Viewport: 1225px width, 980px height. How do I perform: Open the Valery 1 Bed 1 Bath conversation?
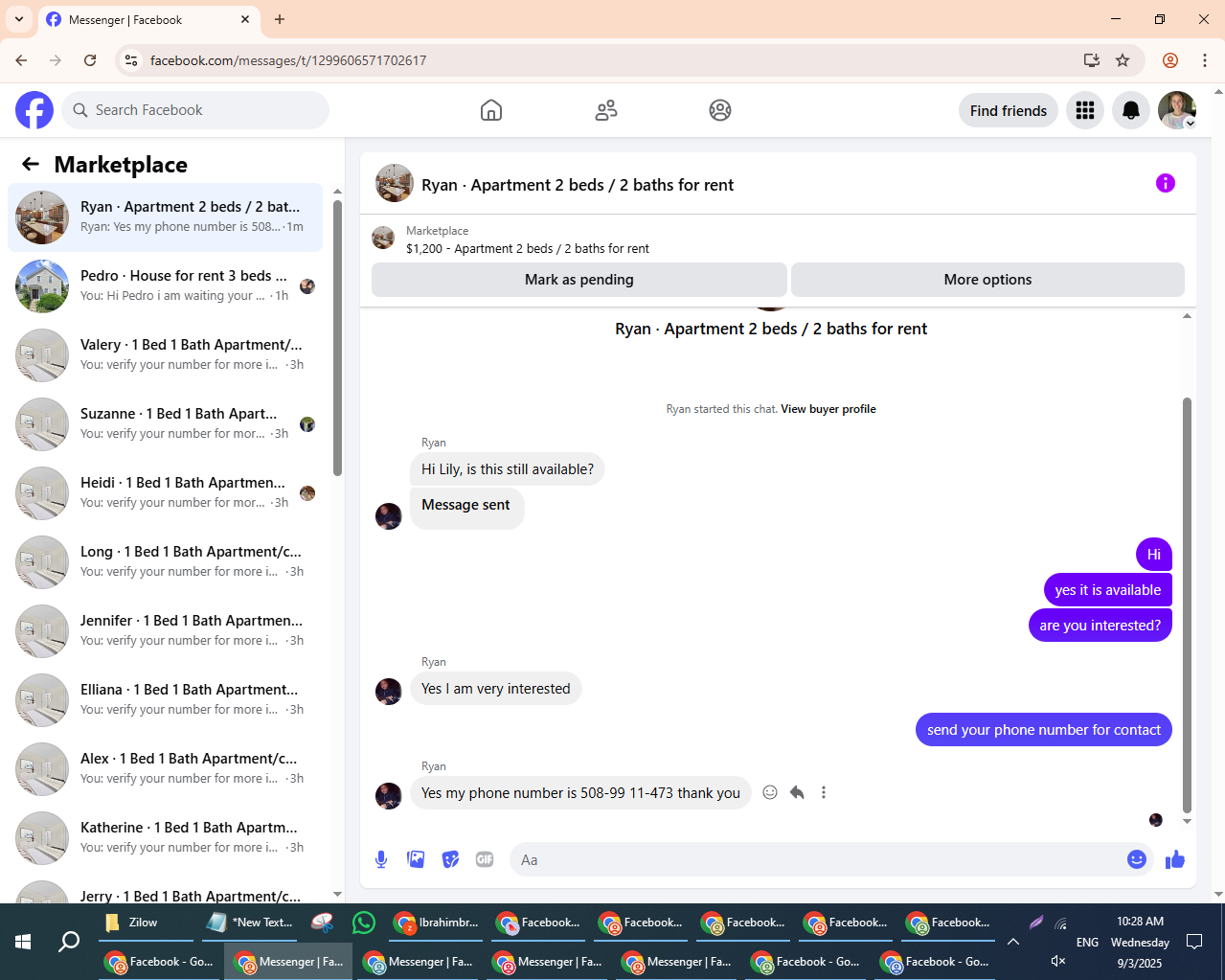click(x=165, y=355)
